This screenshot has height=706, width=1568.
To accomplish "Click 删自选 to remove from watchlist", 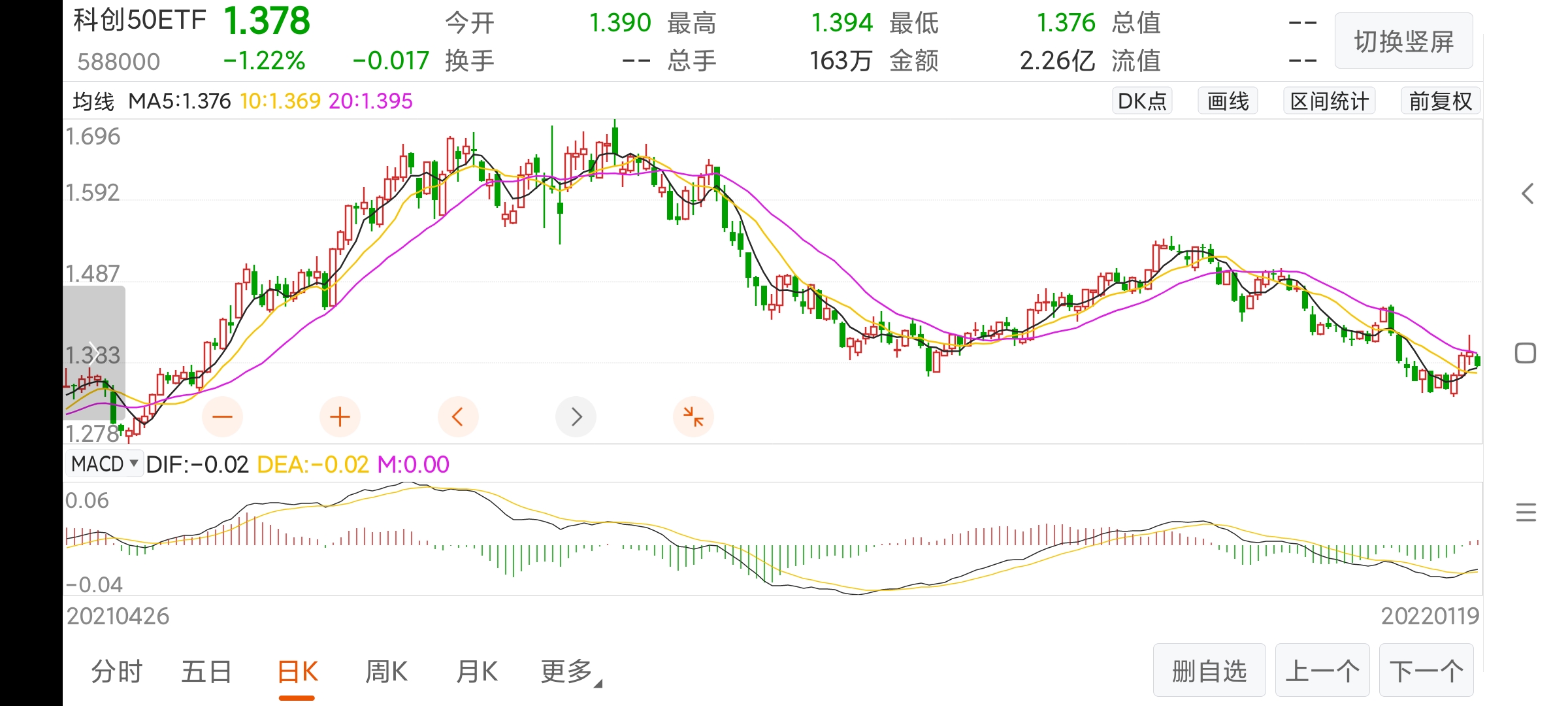I will [1209, 671].
